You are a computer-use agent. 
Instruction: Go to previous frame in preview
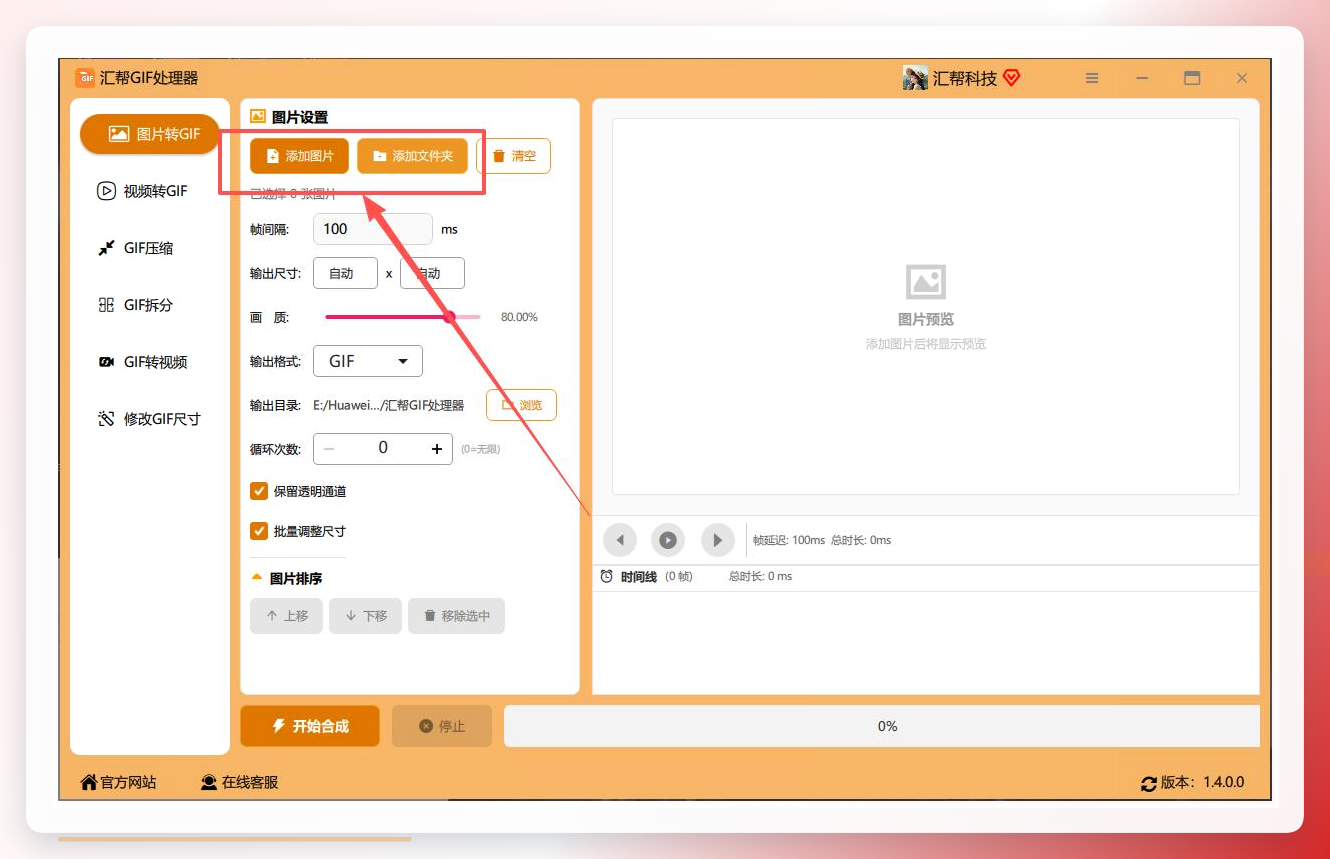point(620,541)
